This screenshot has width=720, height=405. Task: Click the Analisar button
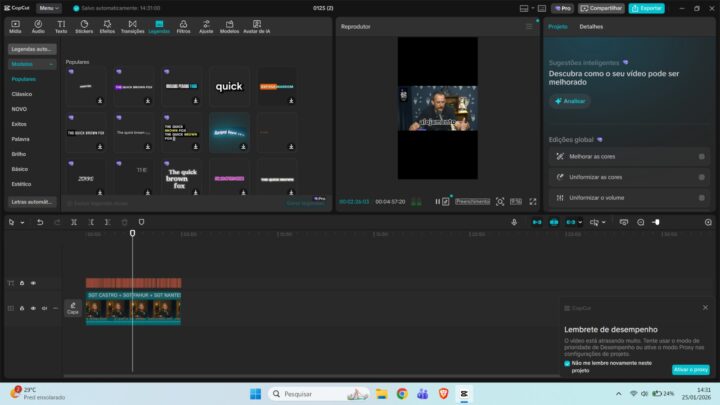(x=571, y=101)
